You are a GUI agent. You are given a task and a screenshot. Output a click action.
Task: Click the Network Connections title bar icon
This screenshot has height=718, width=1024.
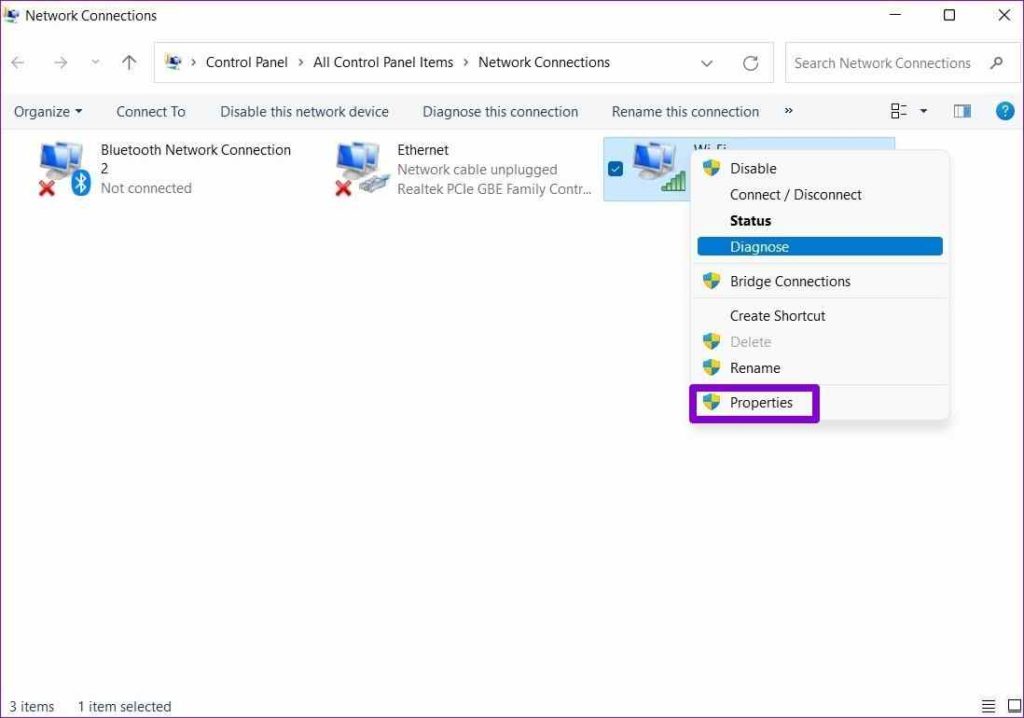coord(11,14)
